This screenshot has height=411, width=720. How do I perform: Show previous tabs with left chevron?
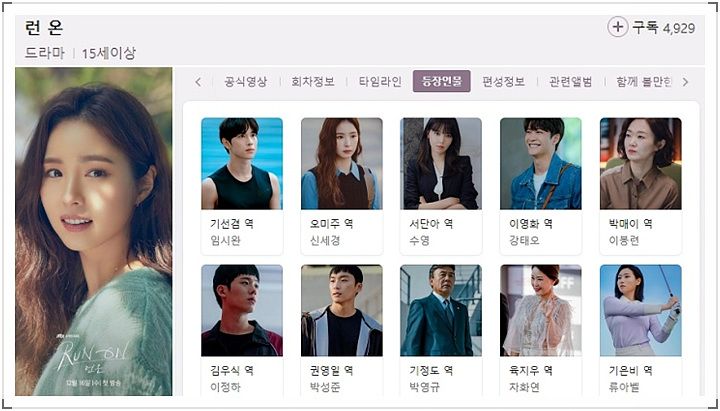pyautogui.click(x=198, y=82)
